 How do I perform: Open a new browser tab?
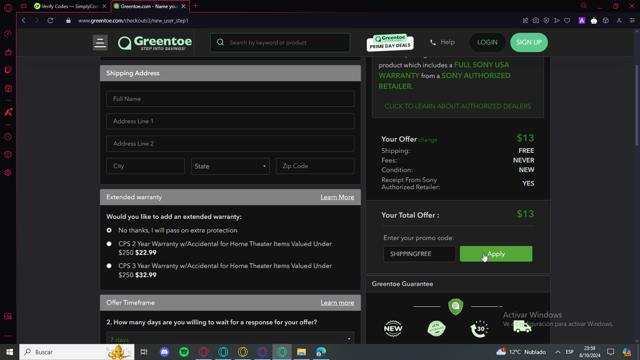pos(196,6)
